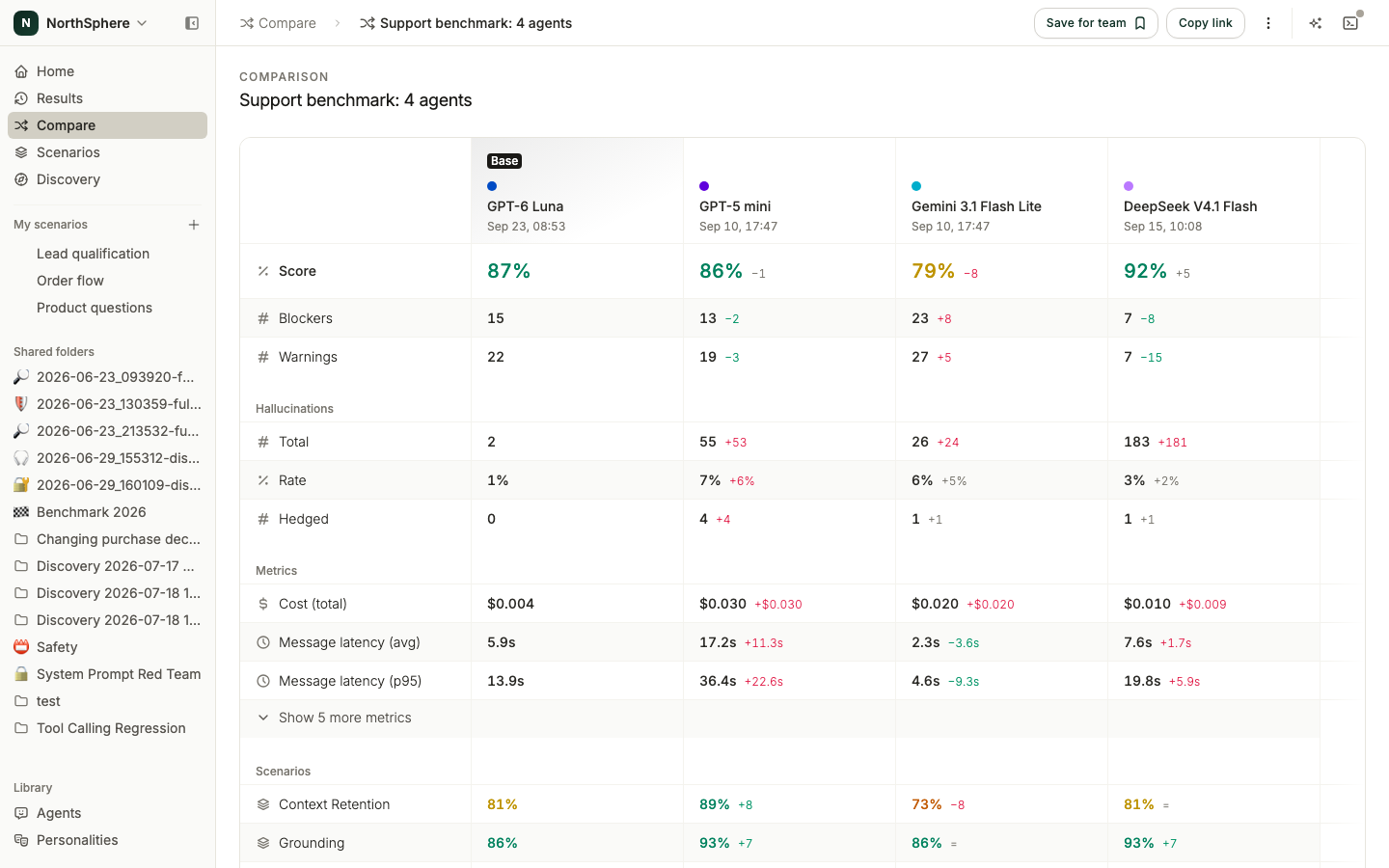Click the GPT-6 Luna blue color dot
This screenshot has height=868, width=1389.
492,186
